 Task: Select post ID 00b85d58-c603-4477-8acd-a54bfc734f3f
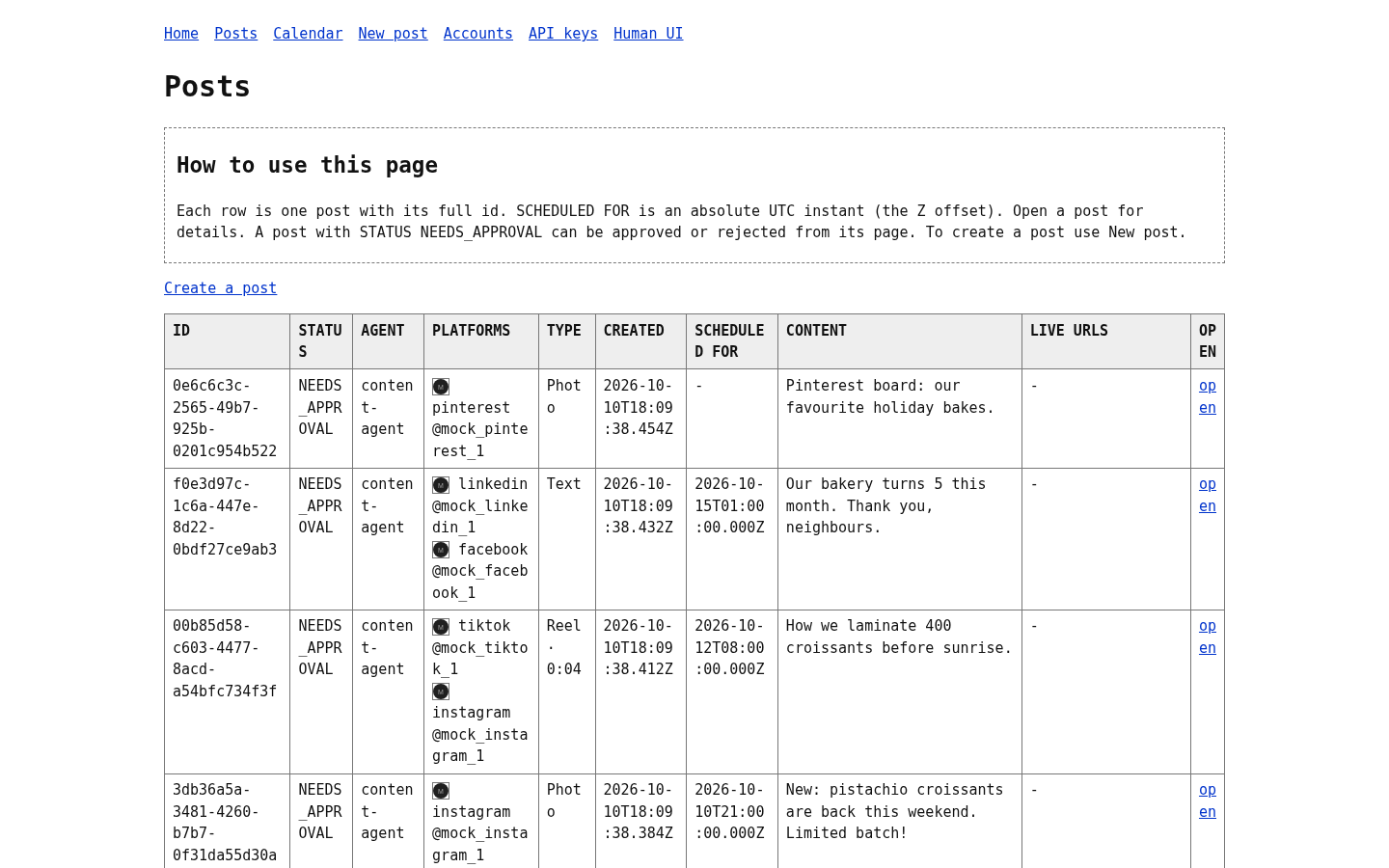point(225,659)
